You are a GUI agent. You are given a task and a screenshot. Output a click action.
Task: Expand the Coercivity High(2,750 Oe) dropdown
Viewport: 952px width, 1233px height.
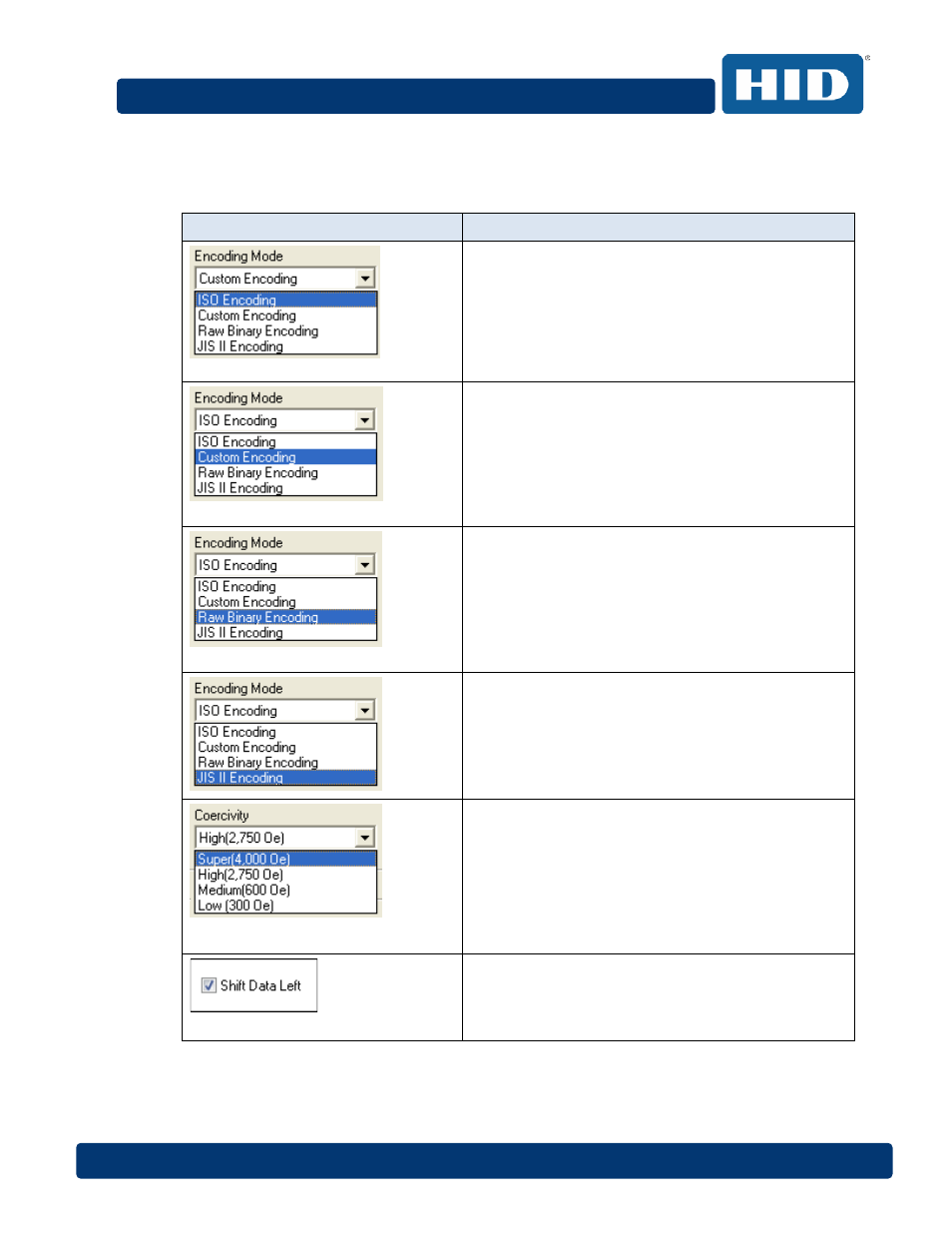point(365,838)
